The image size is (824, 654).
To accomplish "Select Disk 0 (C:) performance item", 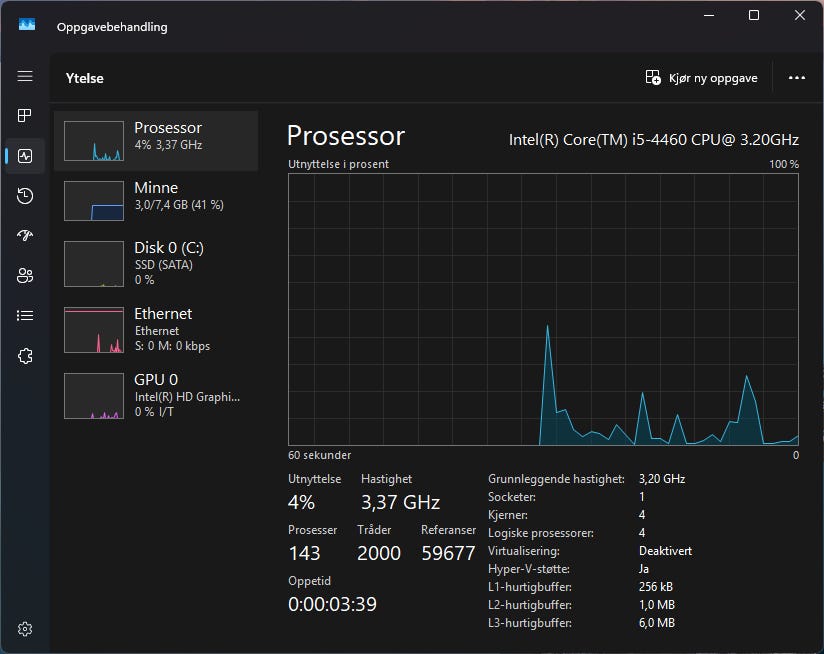I will point(156,264).
